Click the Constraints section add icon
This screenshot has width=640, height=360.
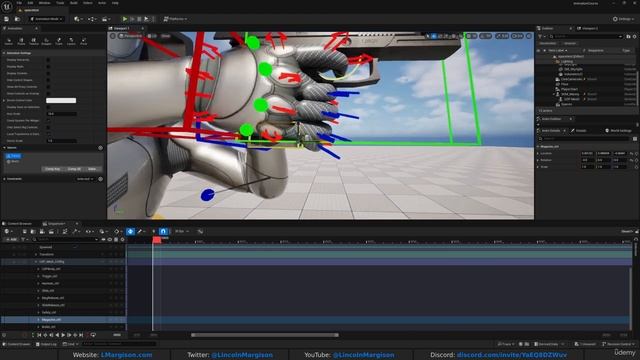(100, 179)
